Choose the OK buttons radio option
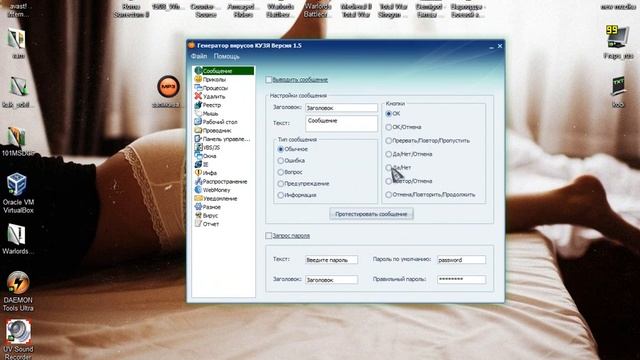Viewport: 640px width, 360px height. tap(389, 114)
